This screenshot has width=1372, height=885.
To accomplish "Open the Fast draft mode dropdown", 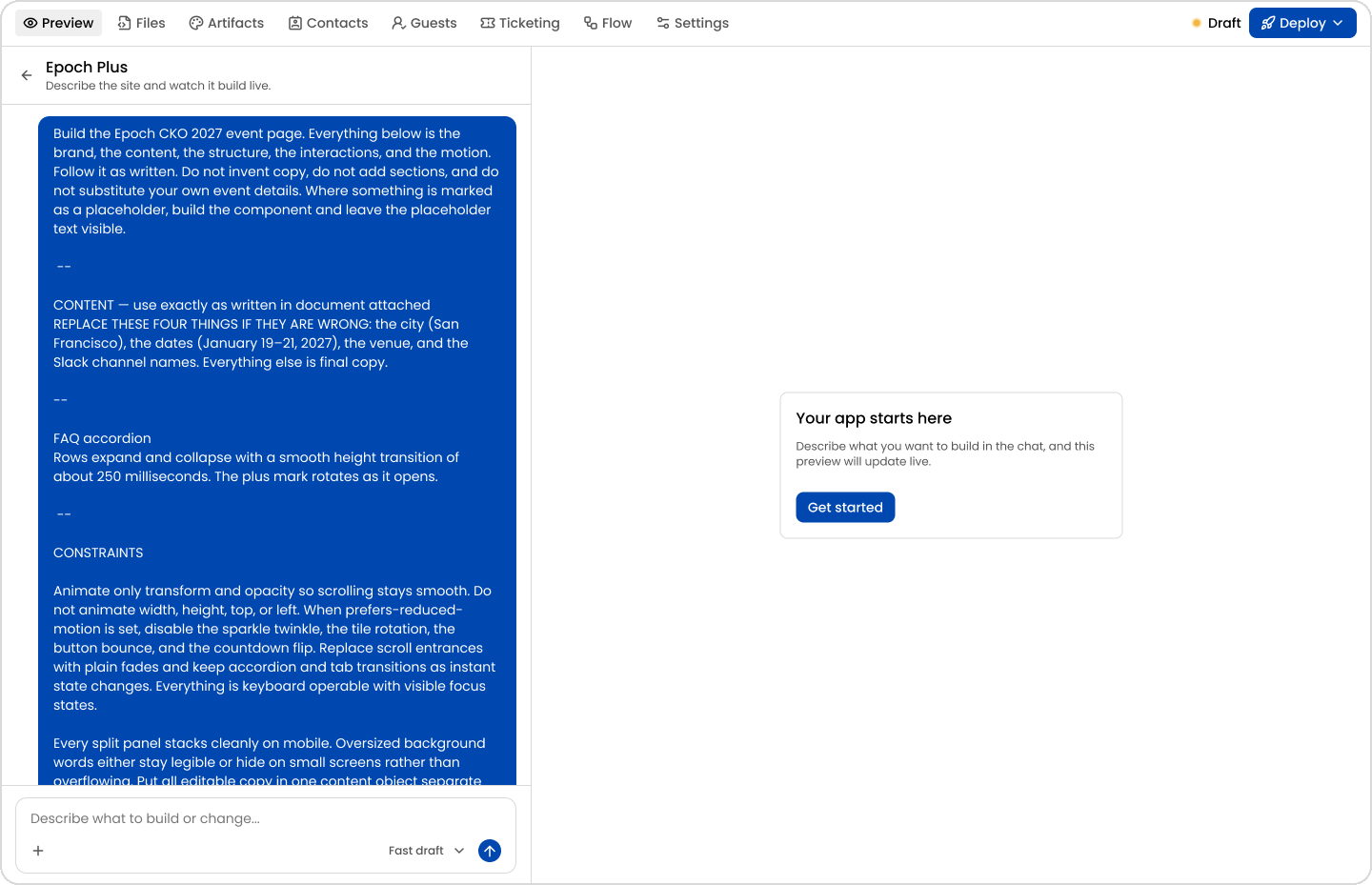I will point(426,851).
